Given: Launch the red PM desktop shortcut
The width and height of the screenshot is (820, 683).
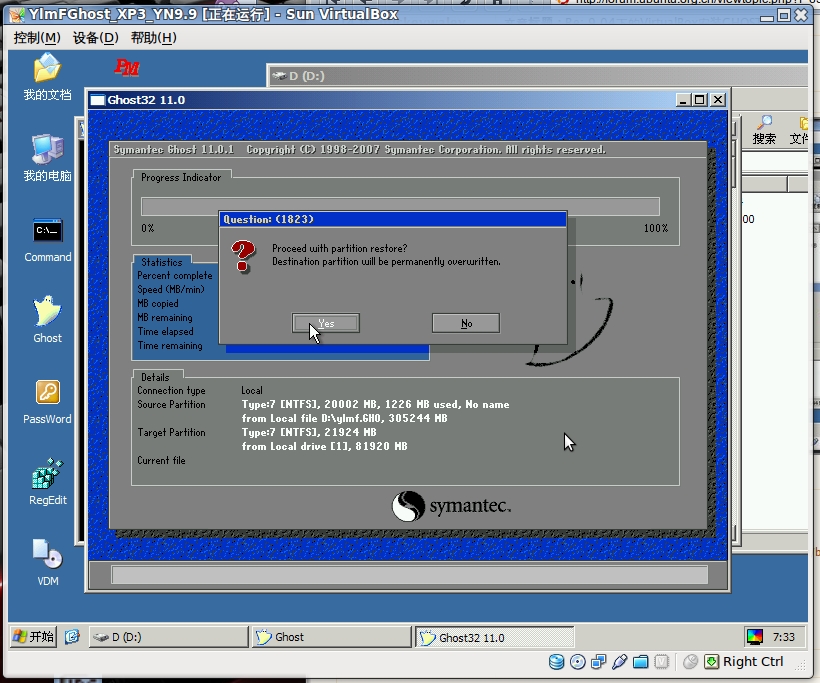Looking at the screenshot, I should pos(127,67).
